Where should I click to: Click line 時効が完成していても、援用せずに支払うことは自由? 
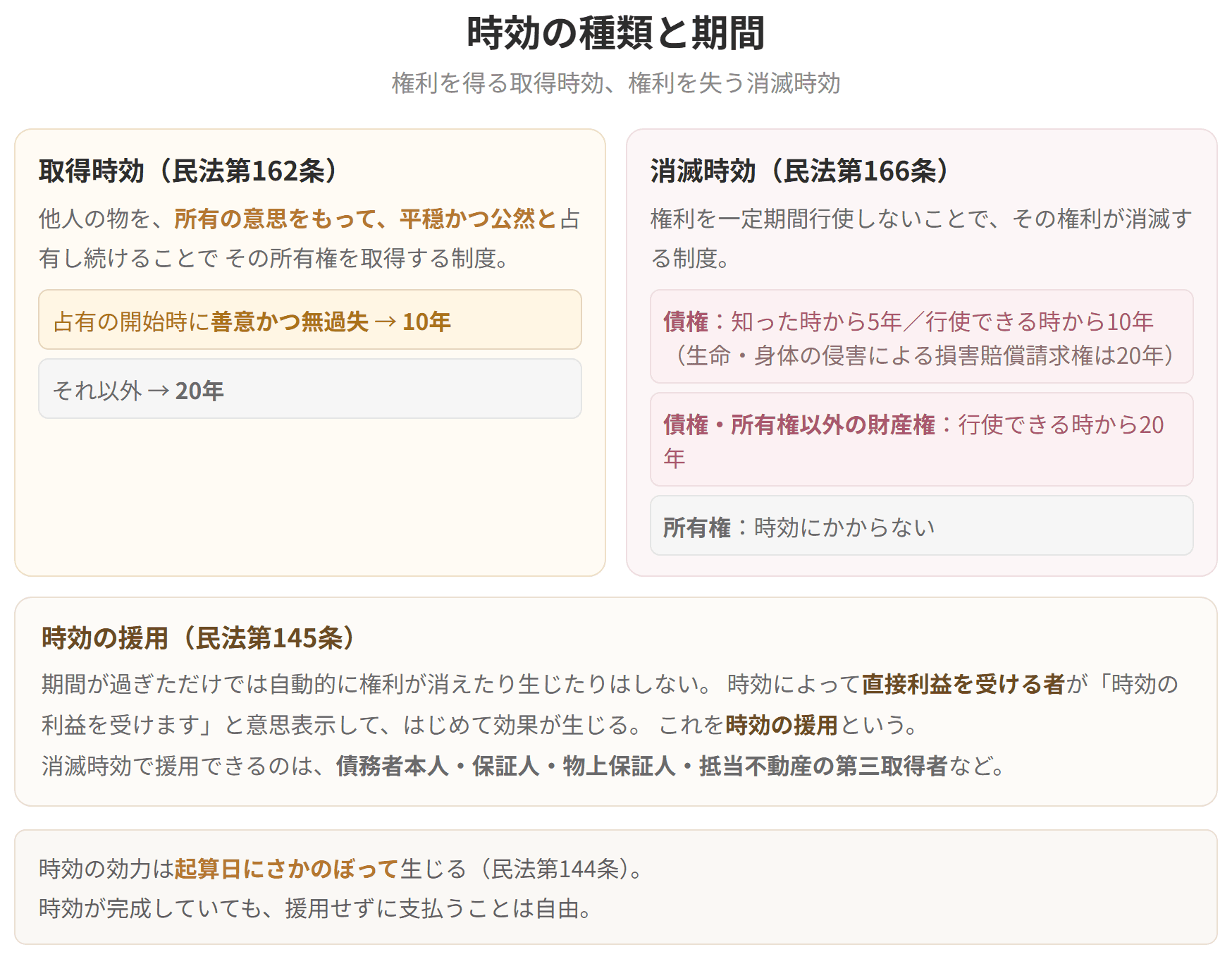[x=316, y=908]
